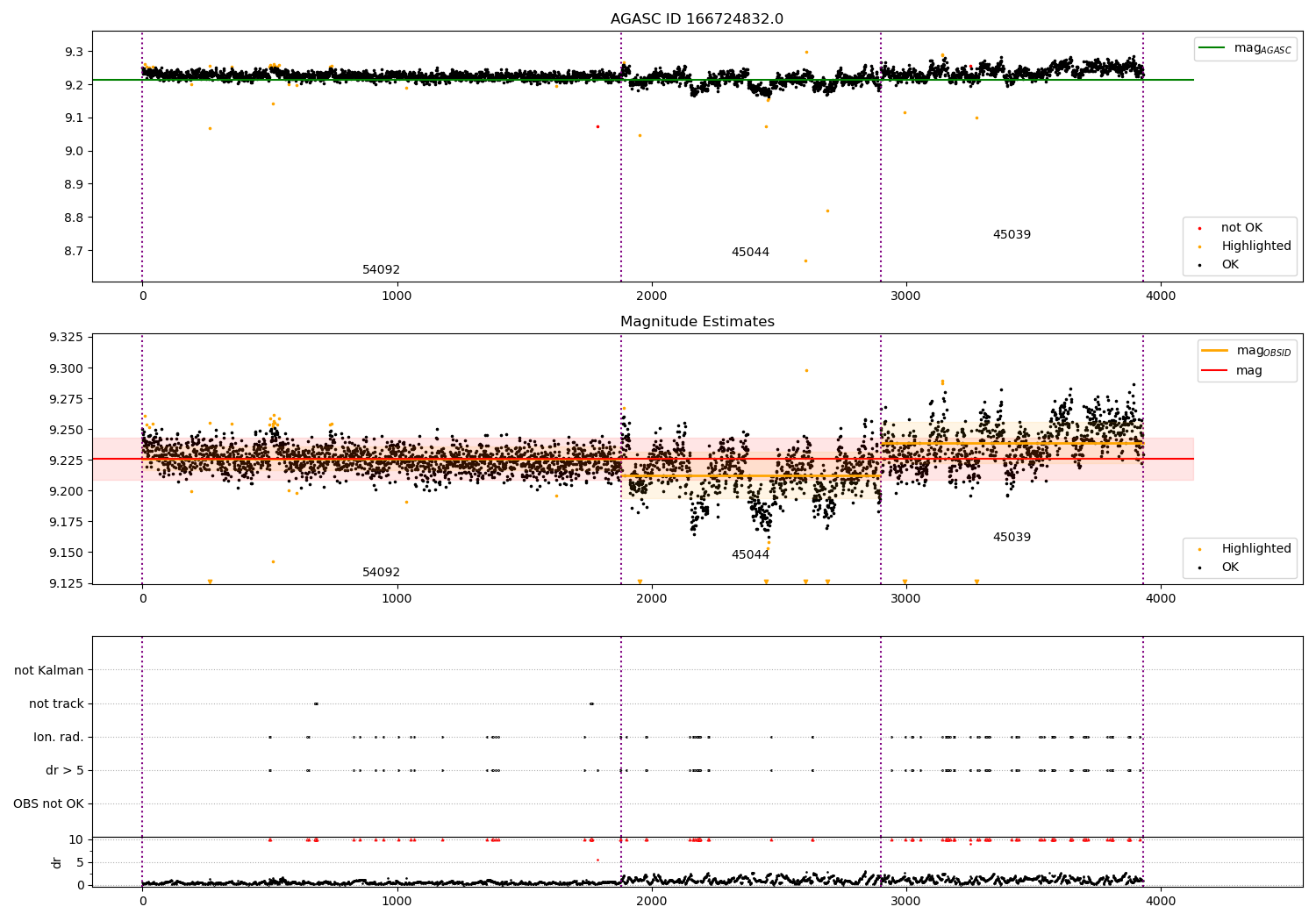Click the 'dr > 5' axis label

(x=65, y=770)
